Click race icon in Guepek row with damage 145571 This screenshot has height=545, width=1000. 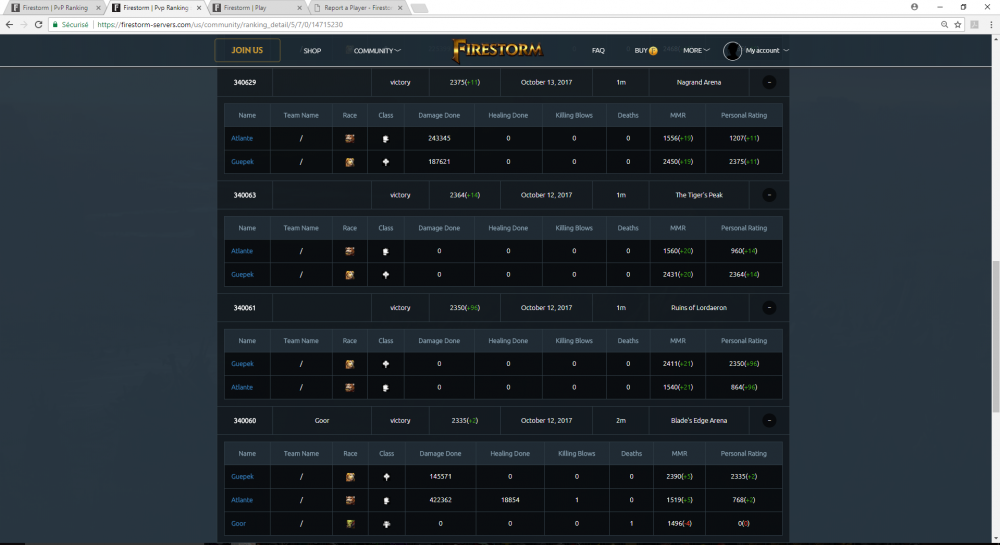coord(350,477)
